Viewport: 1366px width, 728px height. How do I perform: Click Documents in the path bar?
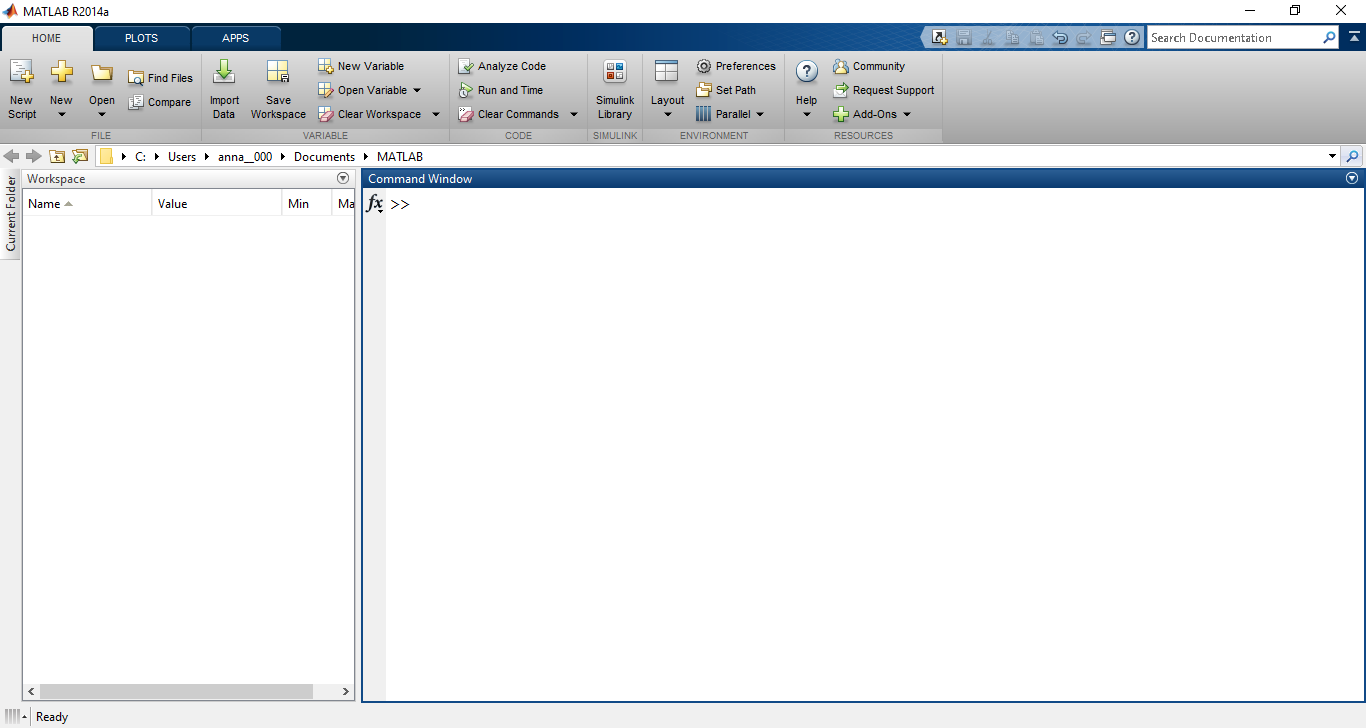click(x=324, y=157)
